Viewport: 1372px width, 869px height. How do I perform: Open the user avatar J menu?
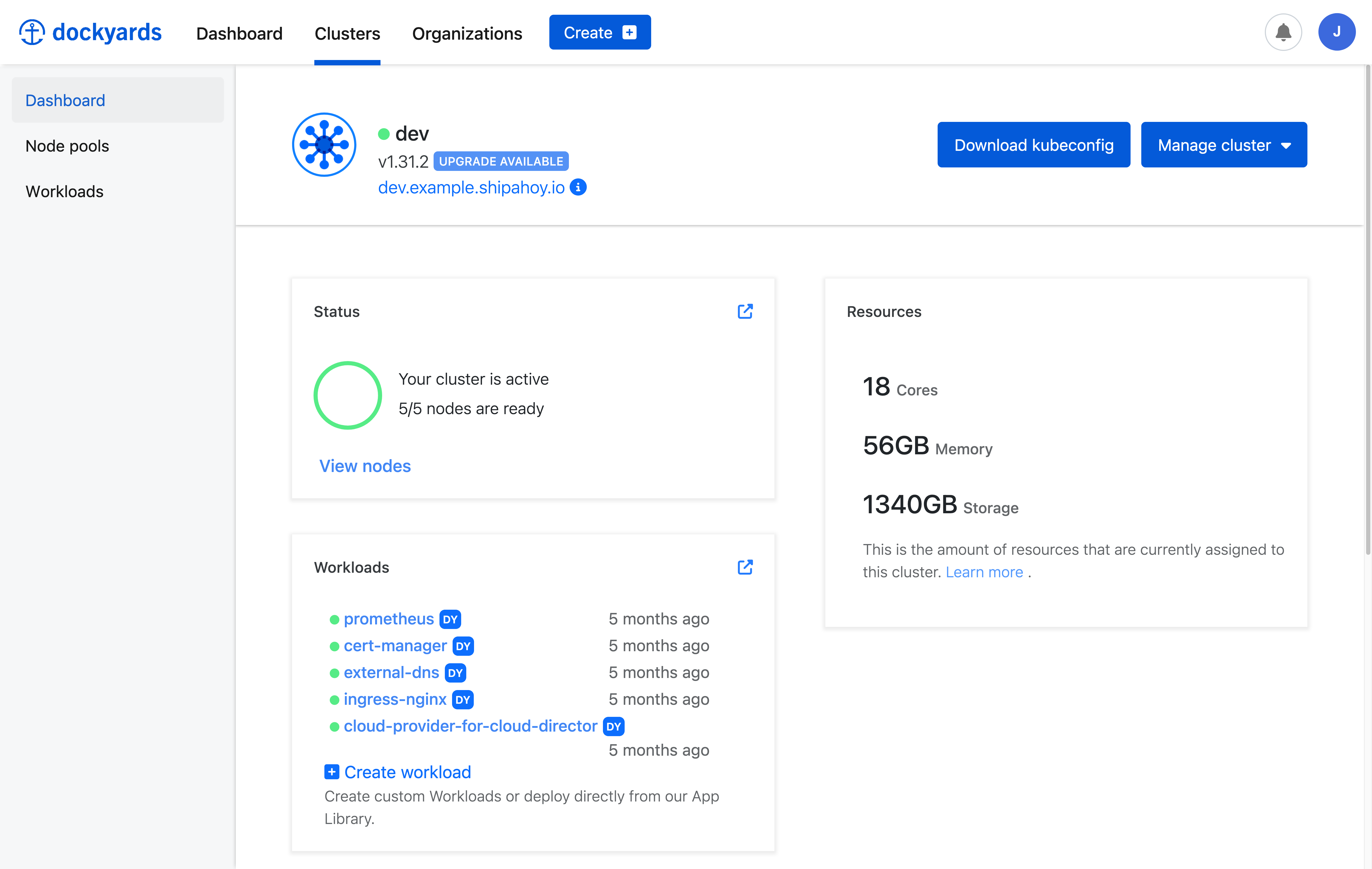1336,32
